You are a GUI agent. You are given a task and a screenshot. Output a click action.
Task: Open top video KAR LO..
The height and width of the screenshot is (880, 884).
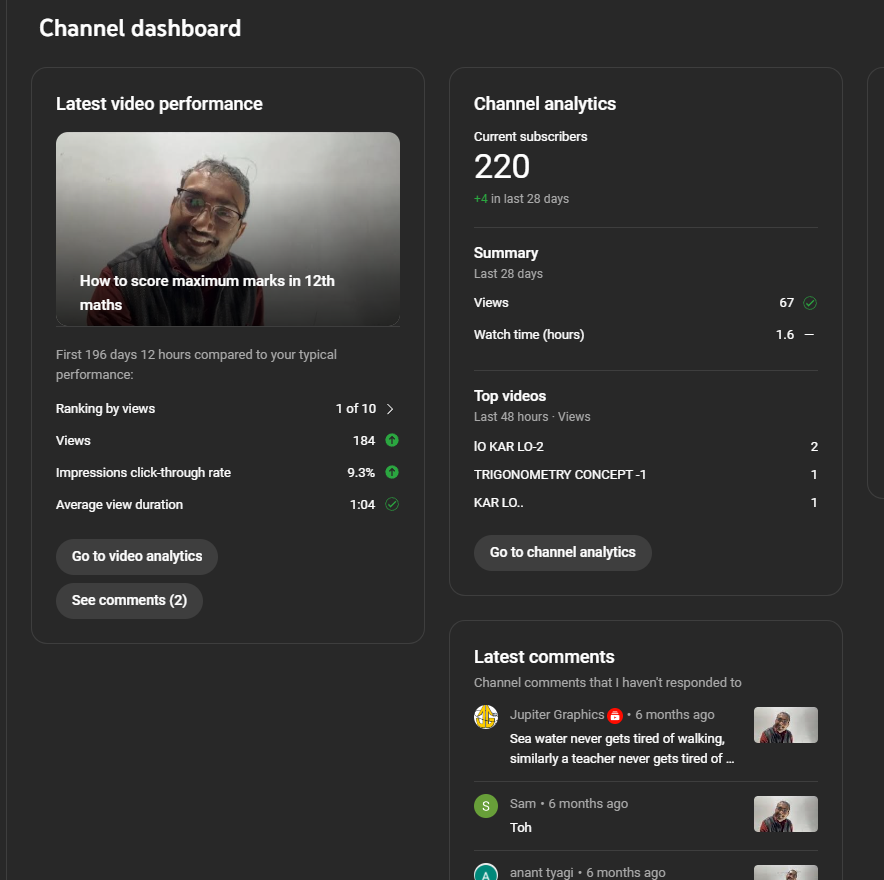coord(499,503)
